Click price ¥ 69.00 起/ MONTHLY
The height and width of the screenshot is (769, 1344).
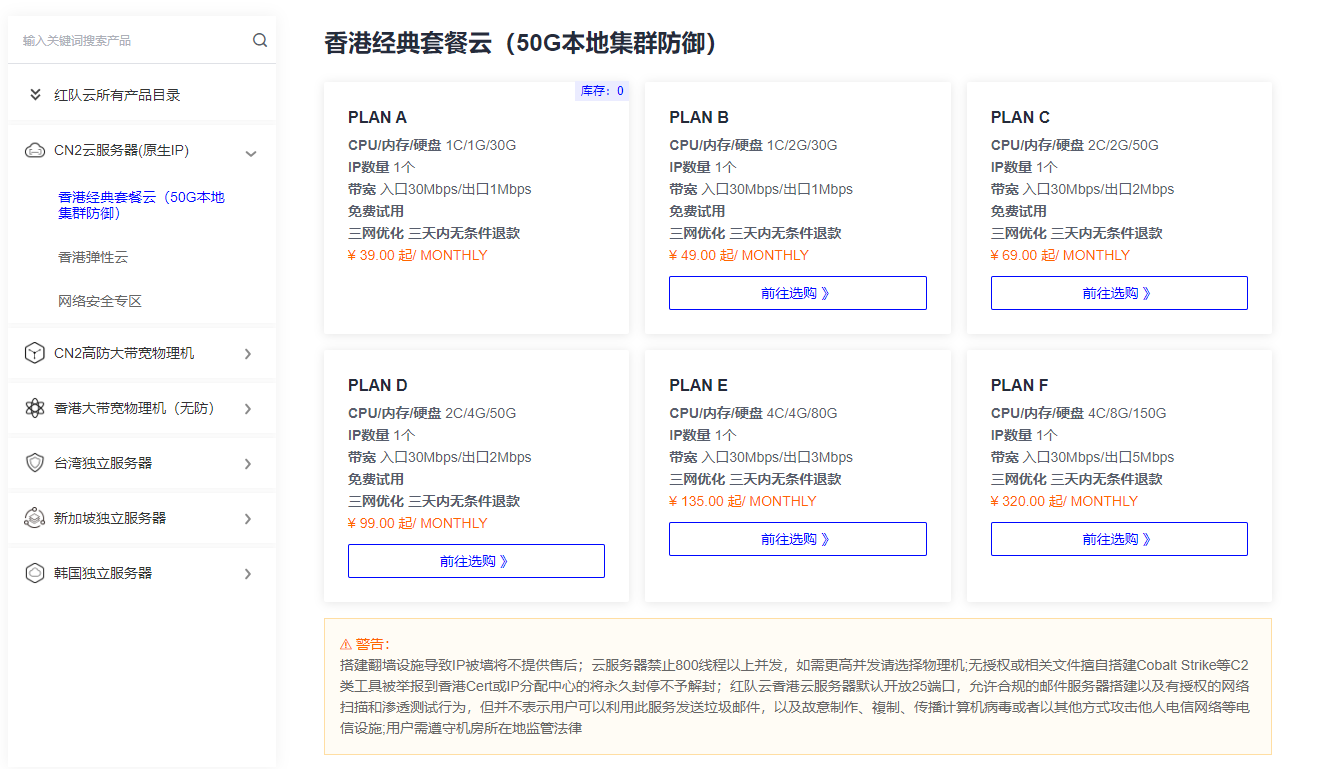[x=1060, y=255]
